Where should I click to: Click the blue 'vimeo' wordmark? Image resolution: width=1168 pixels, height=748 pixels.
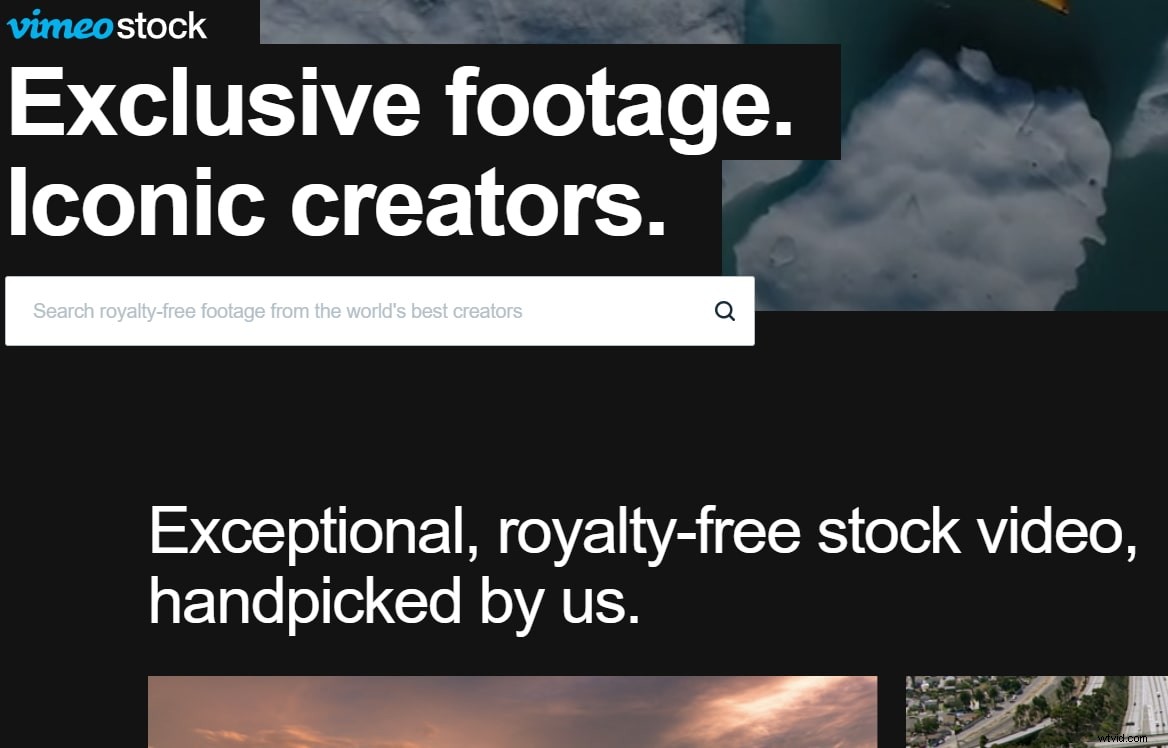60,25
